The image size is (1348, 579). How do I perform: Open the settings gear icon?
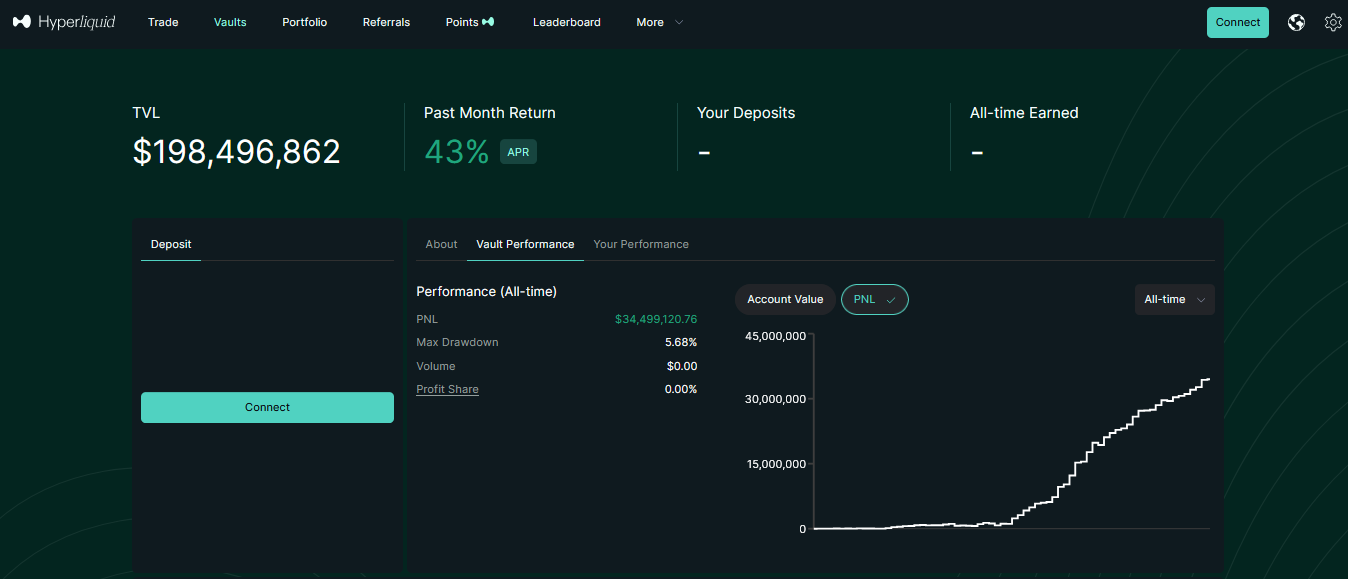coord(1333,22)
